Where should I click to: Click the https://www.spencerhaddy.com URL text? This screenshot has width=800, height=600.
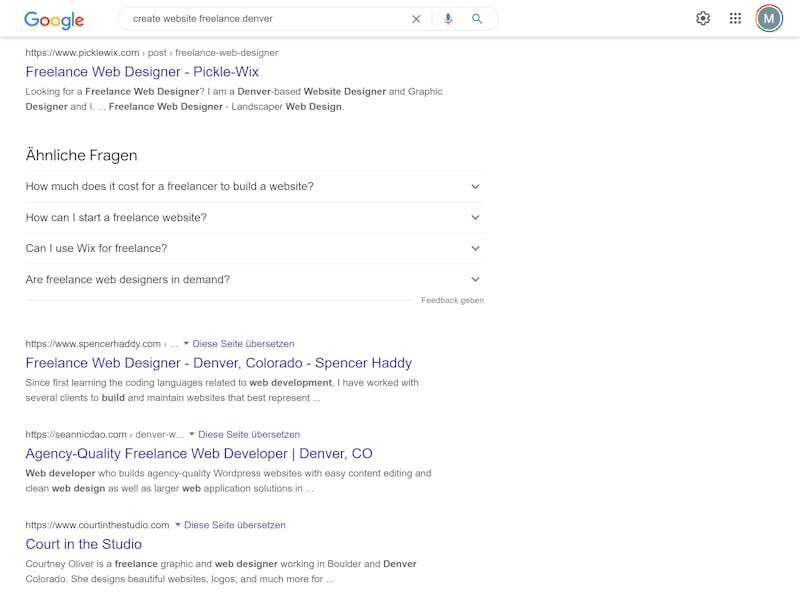tap(93, 344)
